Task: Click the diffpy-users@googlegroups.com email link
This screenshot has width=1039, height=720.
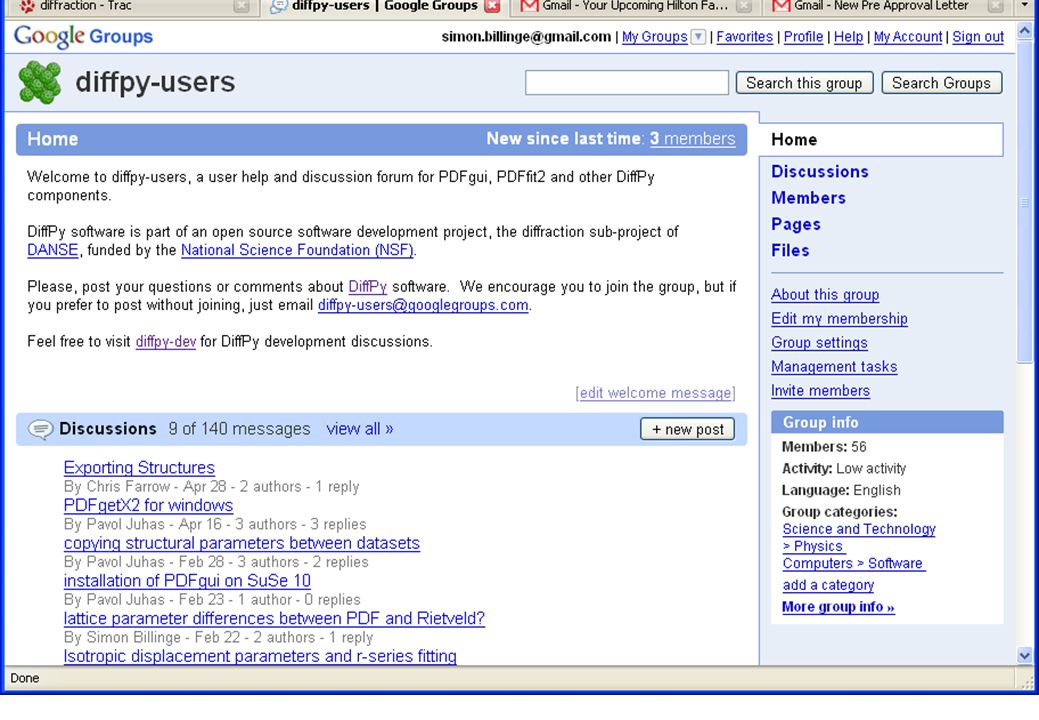Action: coord(423,305)
